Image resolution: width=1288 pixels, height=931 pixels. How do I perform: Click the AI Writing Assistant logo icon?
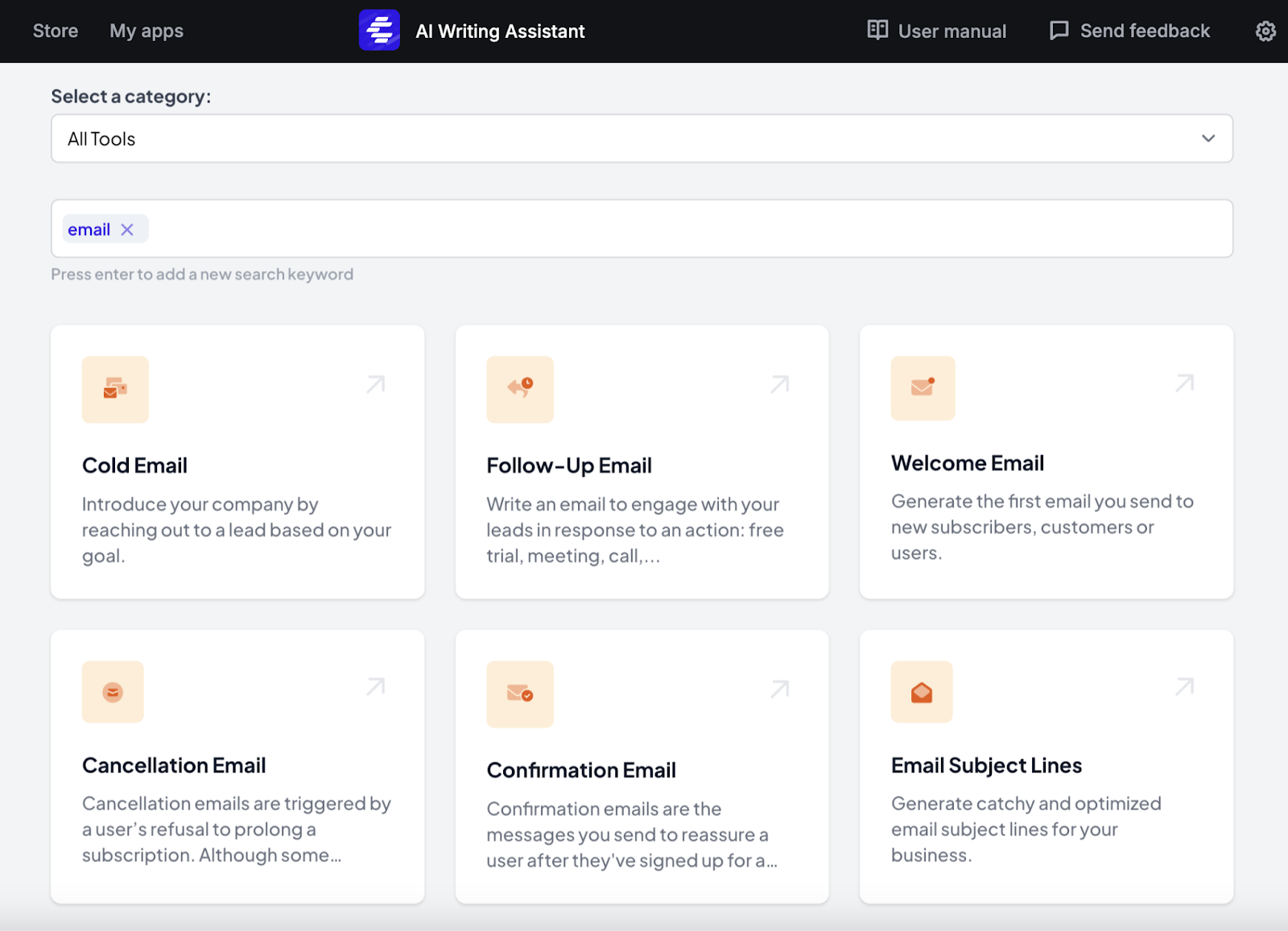[379, 31]
